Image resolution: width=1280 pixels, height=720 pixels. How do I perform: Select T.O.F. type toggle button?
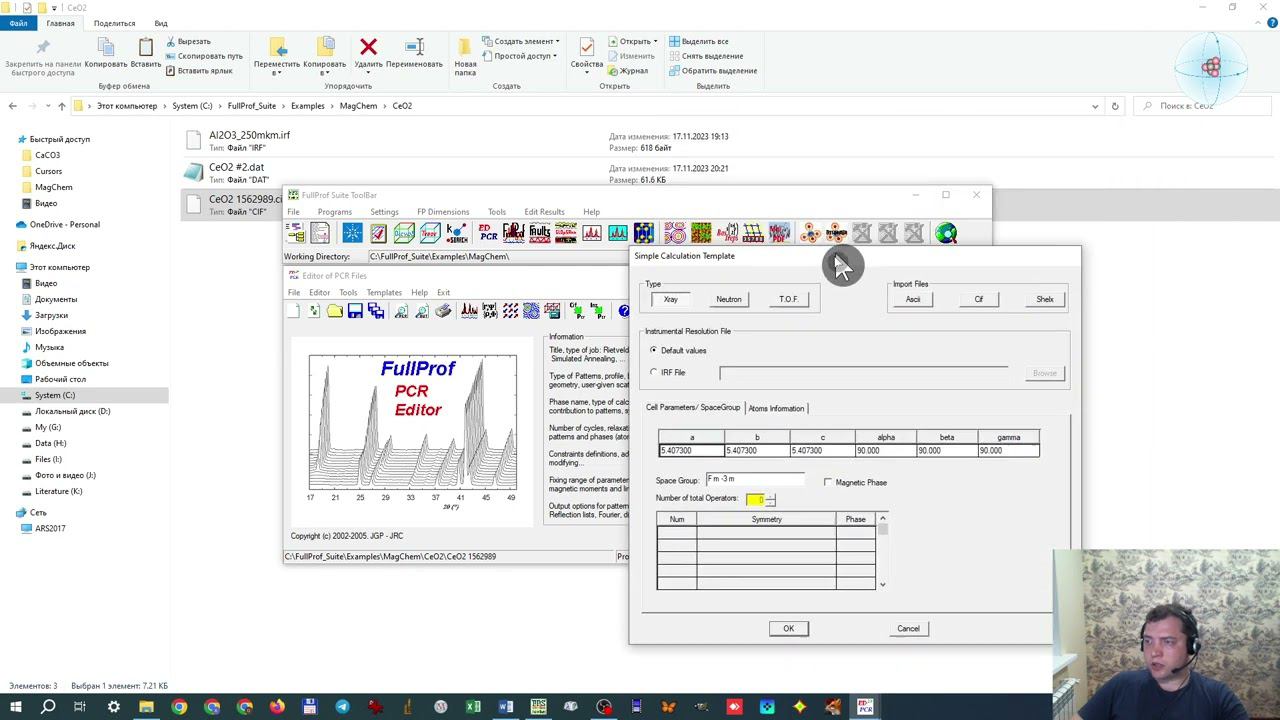pos(789,299)
